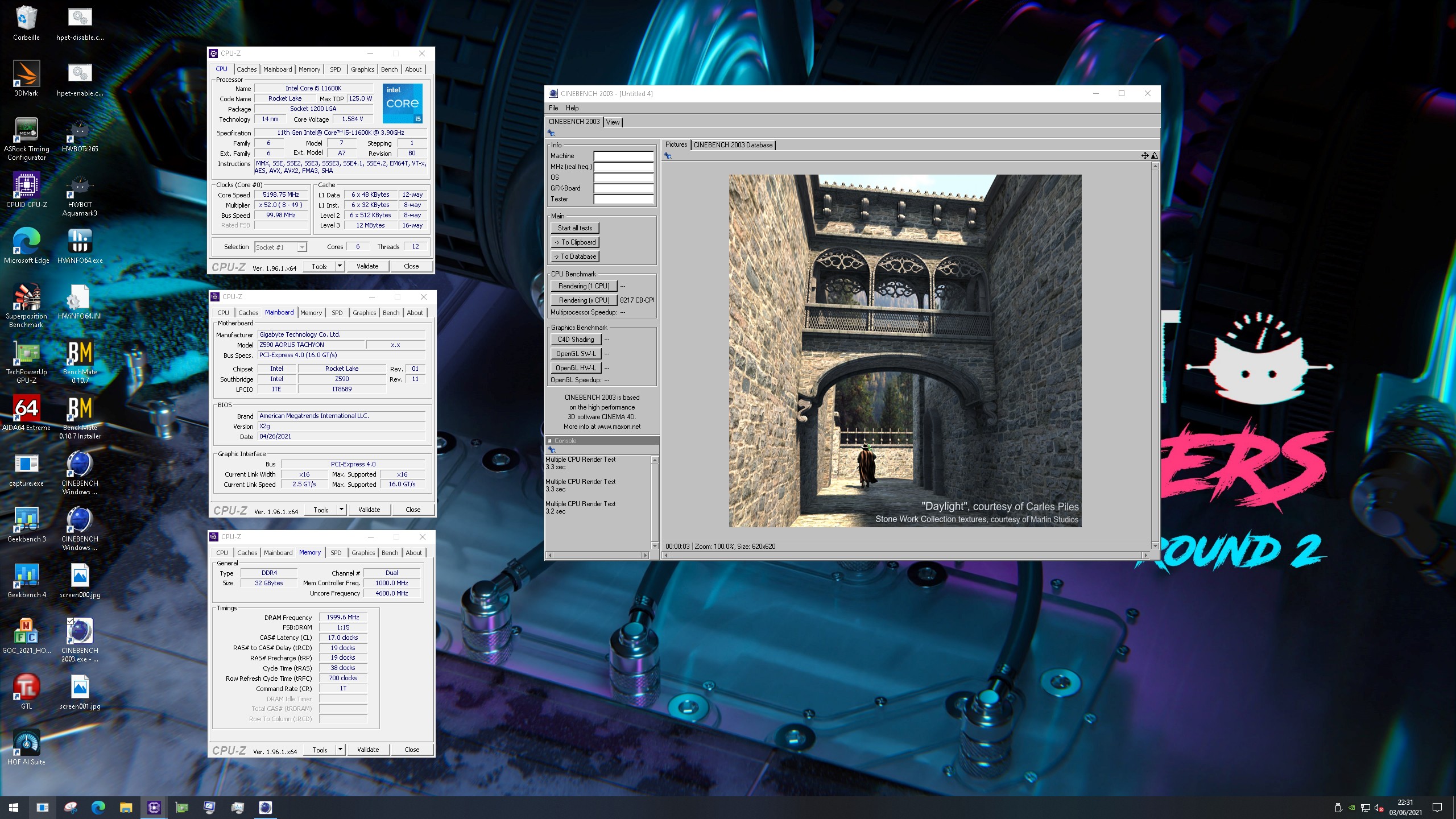The height and width of the screenshot is (819, 1456).
Task: Click Start all tests in Cinebench
Action: 575,228
